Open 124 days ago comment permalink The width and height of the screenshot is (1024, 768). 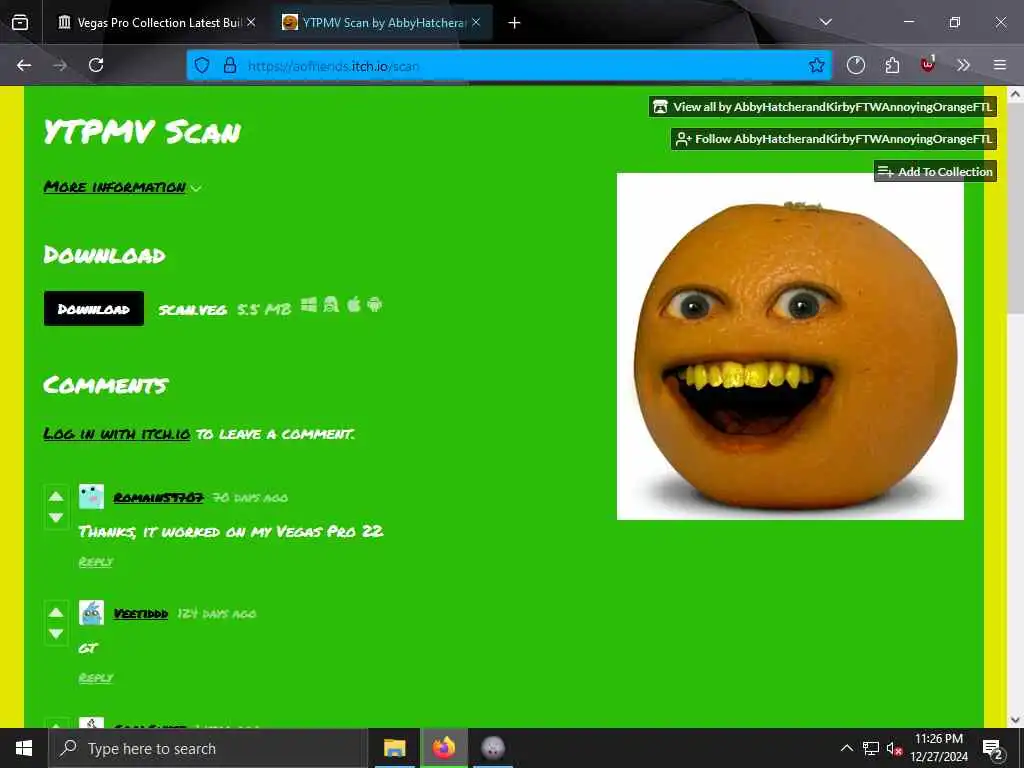pos(217,614)
